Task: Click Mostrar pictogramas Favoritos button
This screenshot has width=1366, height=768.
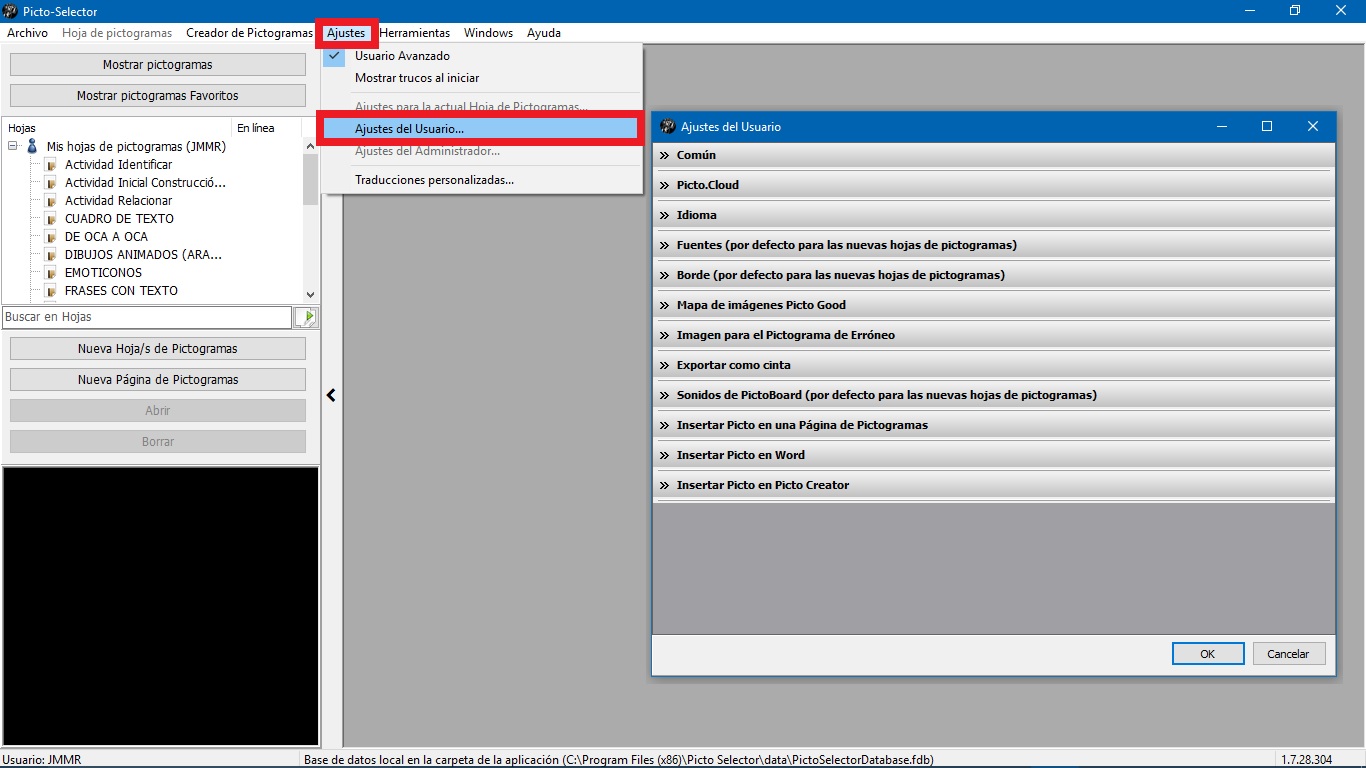Action: click(x=158, y=95)
